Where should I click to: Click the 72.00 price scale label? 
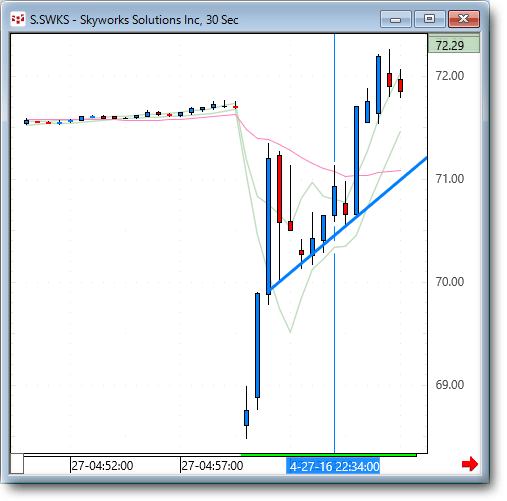tap(450, 76)
